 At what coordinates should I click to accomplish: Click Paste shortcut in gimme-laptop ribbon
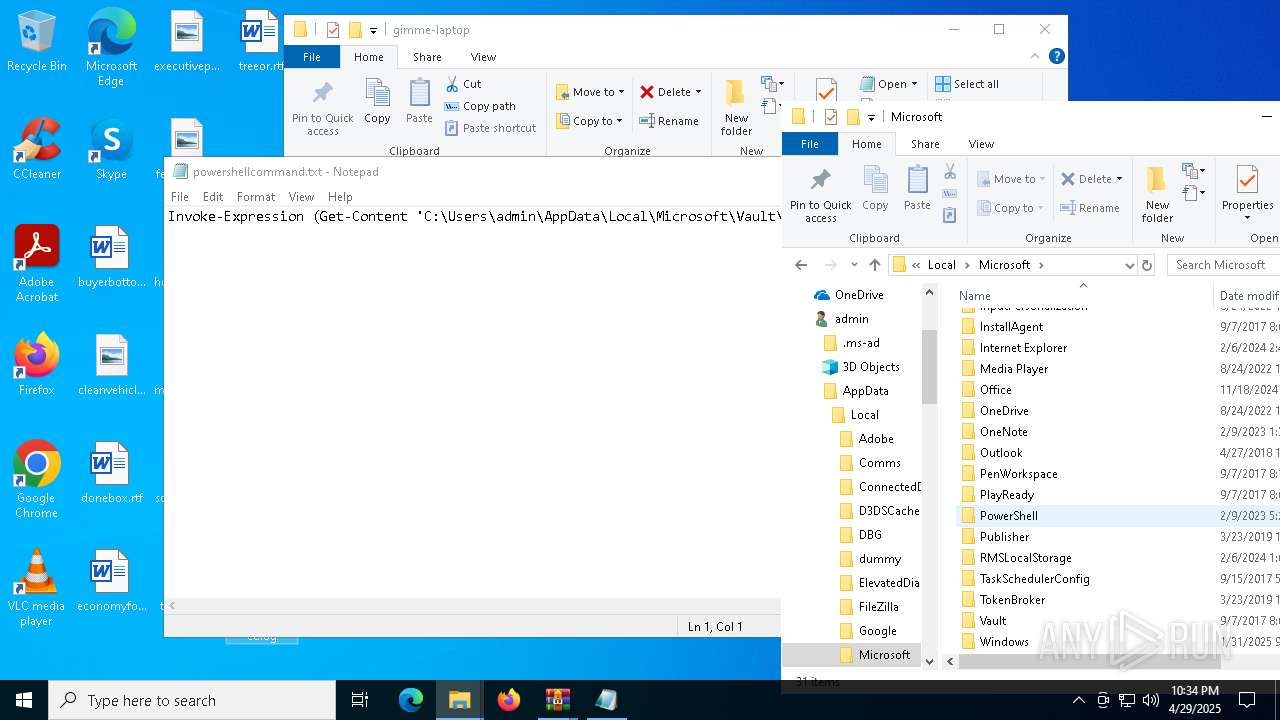click(x=491, y=128)
